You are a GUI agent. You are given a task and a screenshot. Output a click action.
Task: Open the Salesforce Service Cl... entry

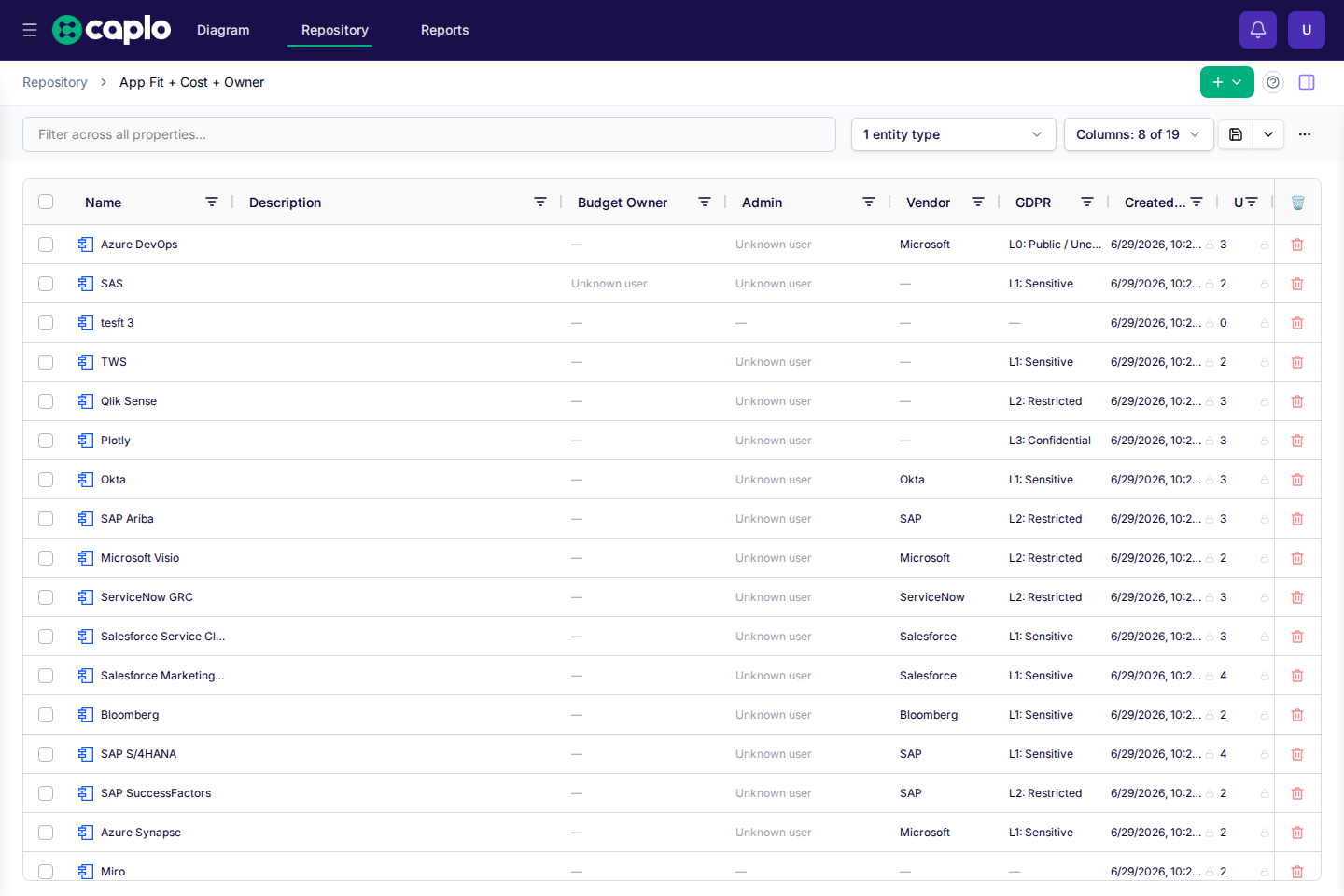point(163,637)
